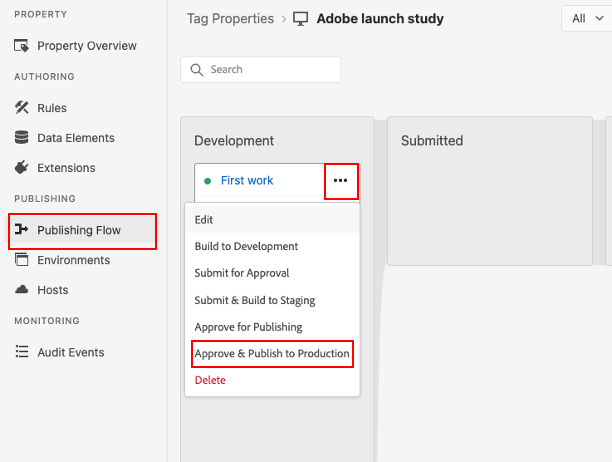Open the First work library link
The height and width of the screenshot is (462, 612).
point(247,181)
